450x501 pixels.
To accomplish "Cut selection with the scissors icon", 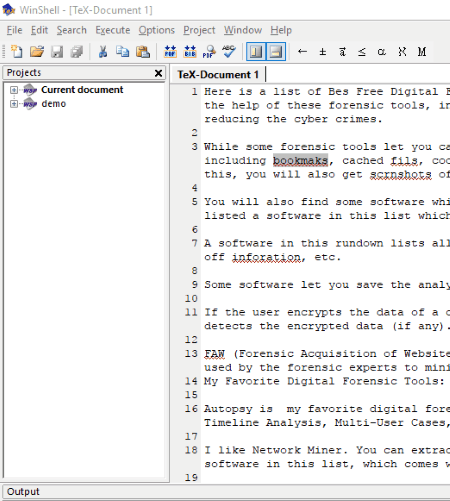I will pos(103,52).
